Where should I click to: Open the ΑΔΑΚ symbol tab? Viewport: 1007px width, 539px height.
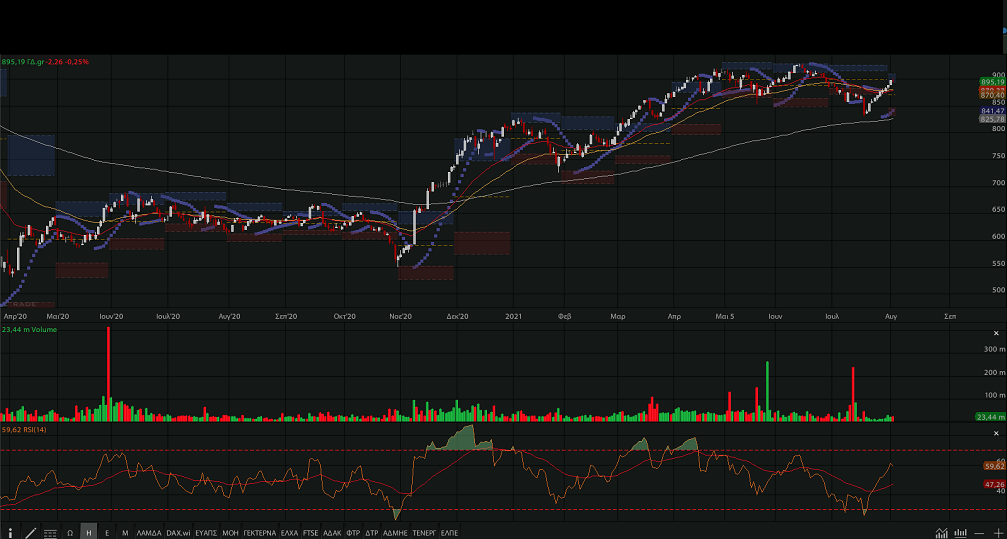(332, 533)
